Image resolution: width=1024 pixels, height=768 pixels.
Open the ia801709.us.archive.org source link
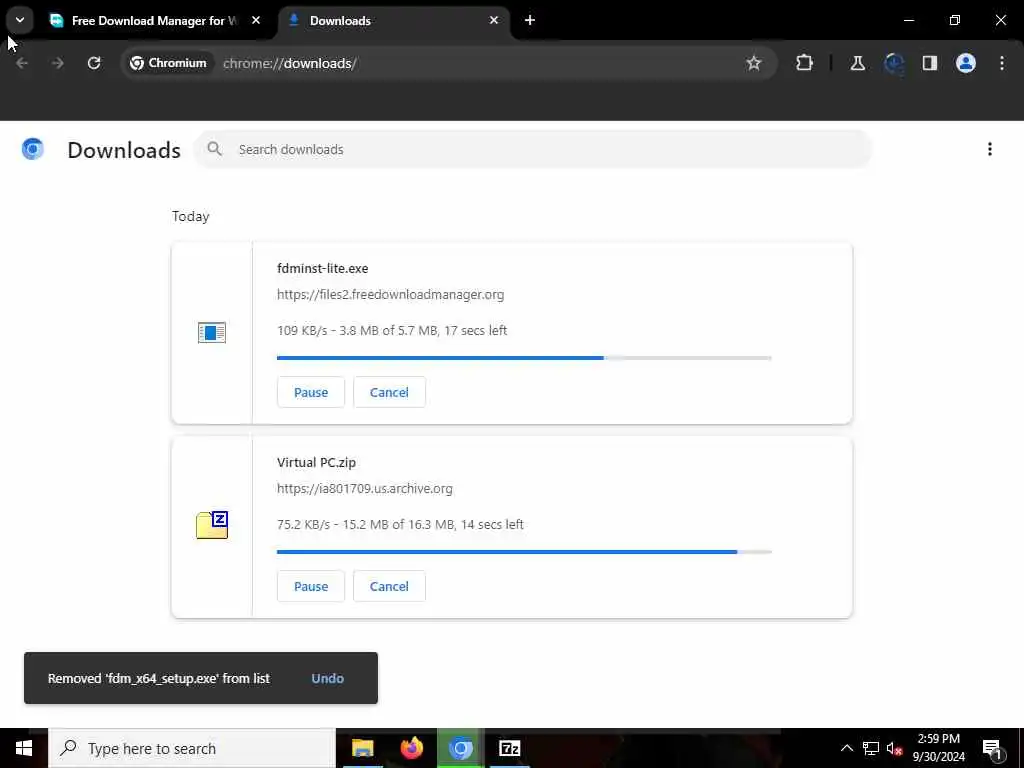[364, 488]
